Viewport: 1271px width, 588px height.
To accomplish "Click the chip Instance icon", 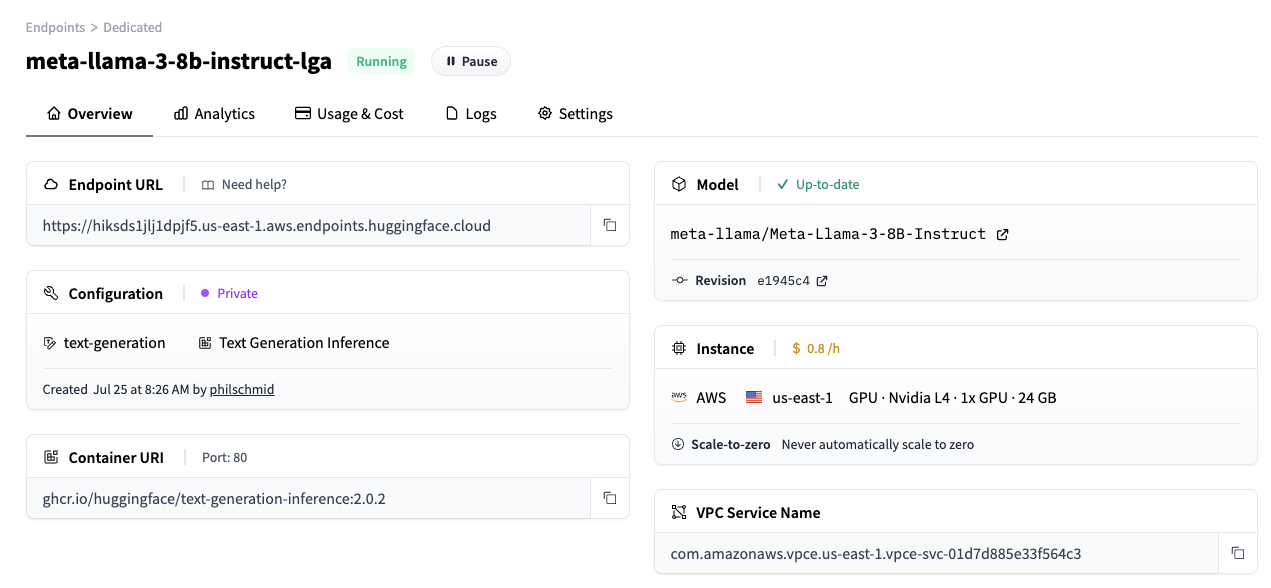I will pos(679,349).
